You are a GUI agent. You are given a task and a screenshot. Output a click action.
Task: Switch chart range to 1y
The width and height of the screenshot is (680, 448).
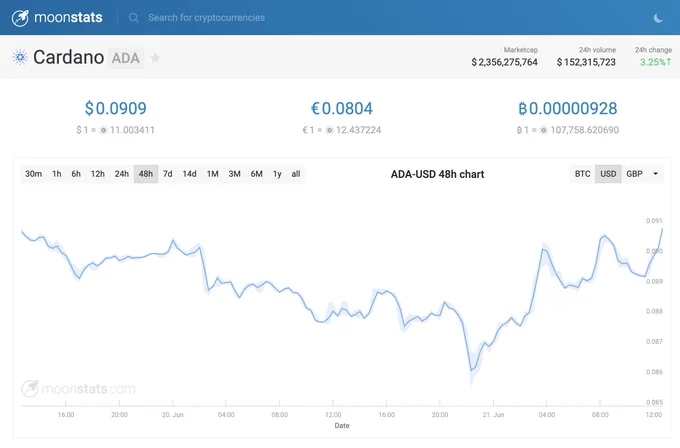pos(277,174)
